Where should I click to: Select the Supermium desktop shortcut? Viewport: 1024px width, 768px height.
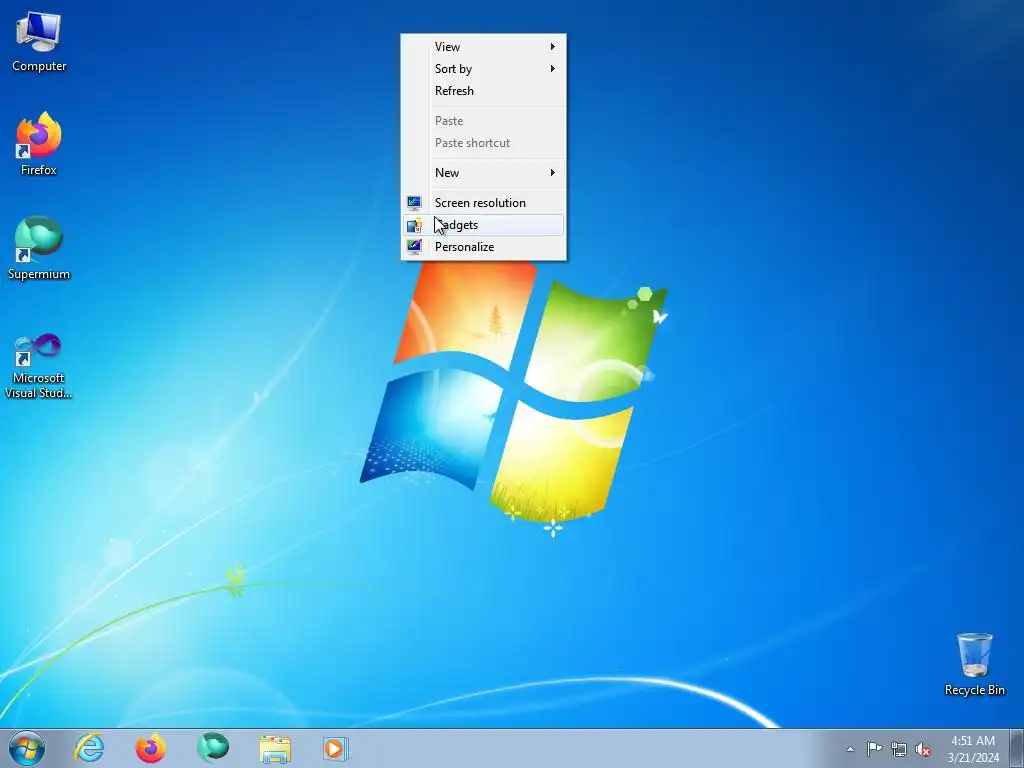click(x=39, y=248)
